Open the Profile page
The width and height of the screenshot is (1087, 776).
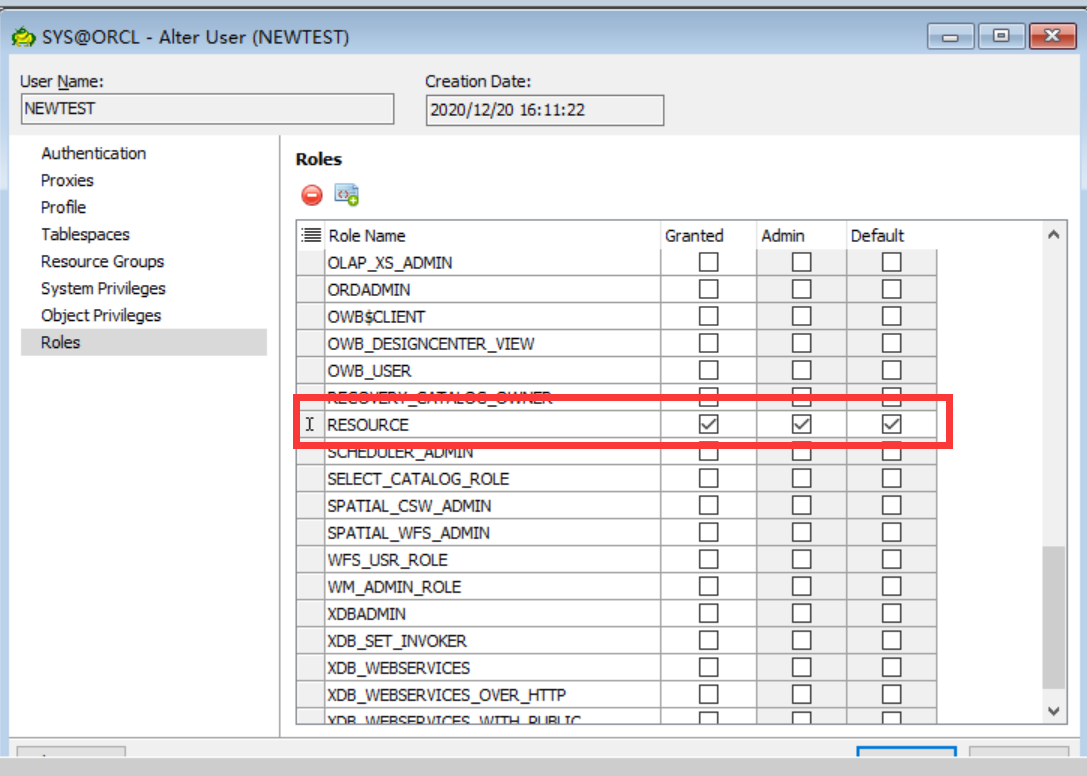click(x=63, y=207)
